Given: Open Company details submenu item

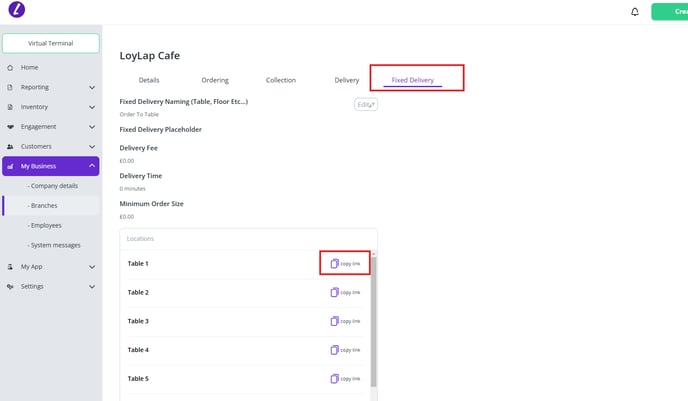Looking at the screenshot, I should pos(55,186).
